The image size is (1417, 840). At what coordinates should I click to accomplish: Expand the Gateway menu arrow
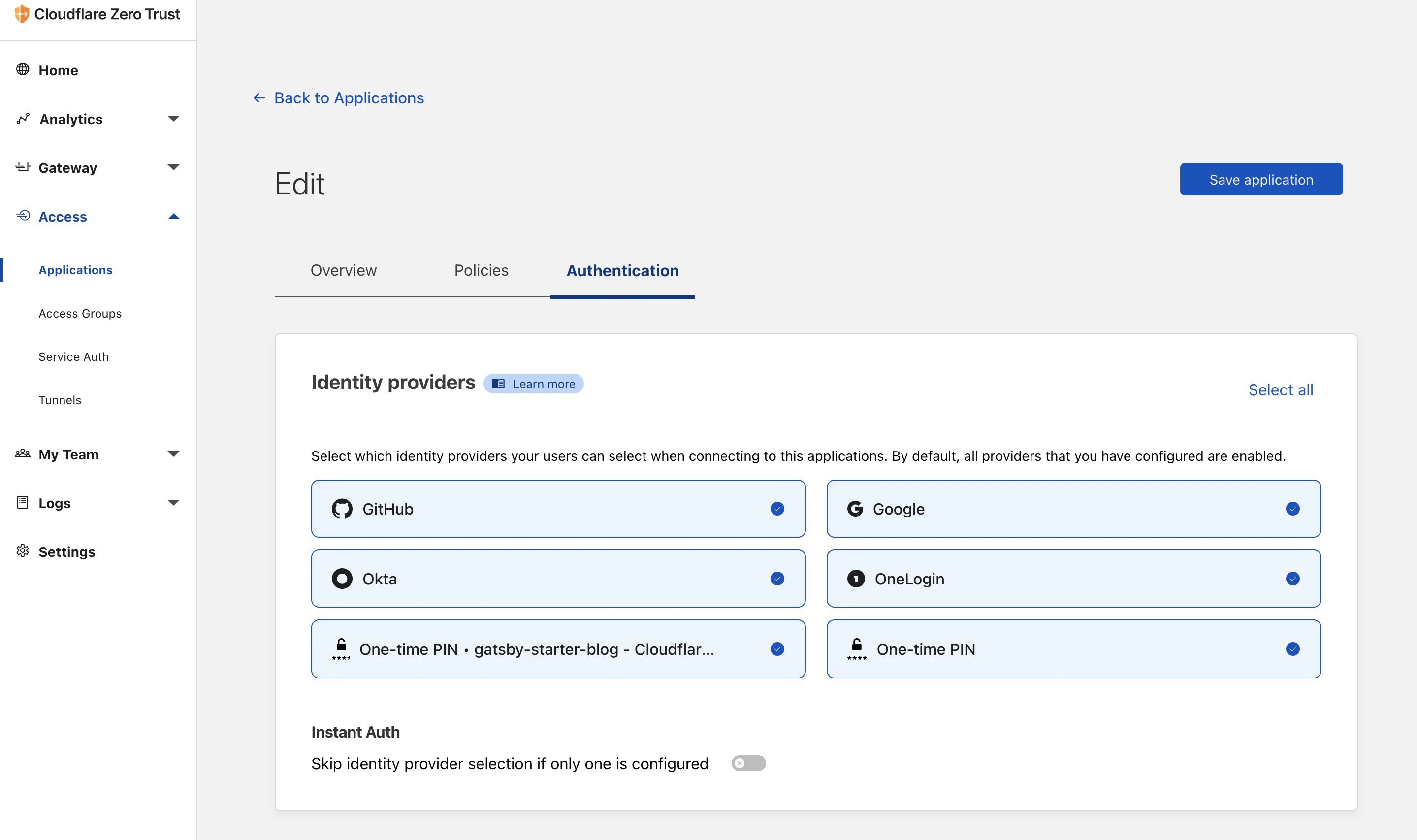point(174,167)
